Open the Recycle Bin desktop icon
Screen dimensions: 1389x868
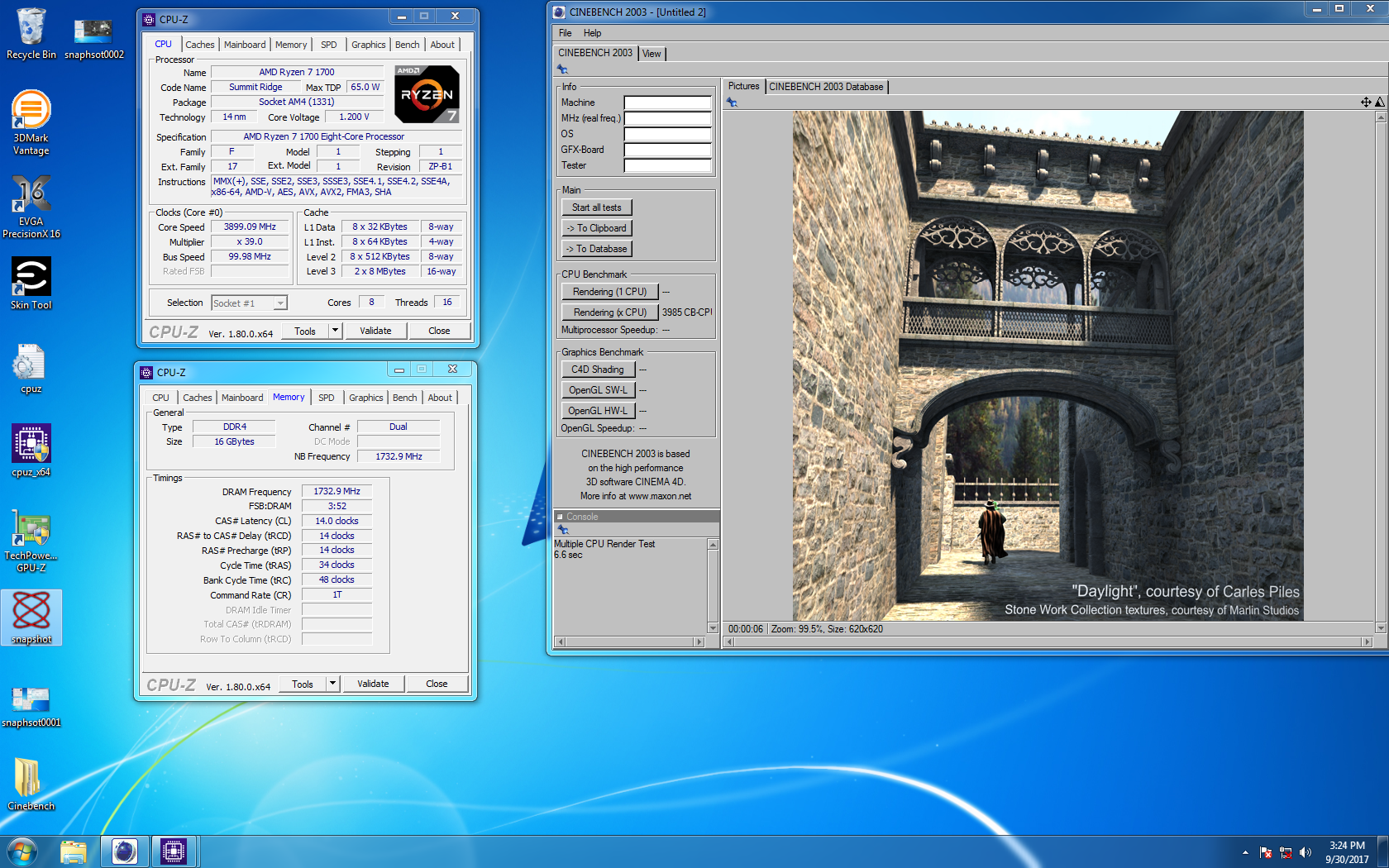(x=31, y=33)
